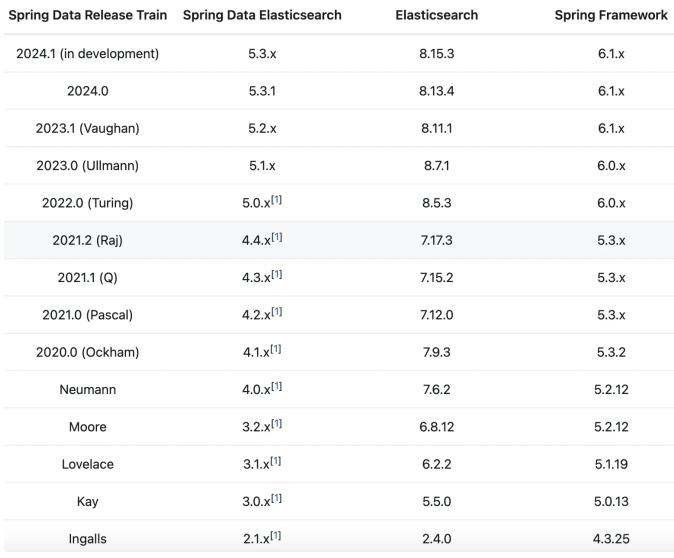Open footnote [1] link beside 3.1.x
This screenshot has width=674, height=558.
[276, 461]
